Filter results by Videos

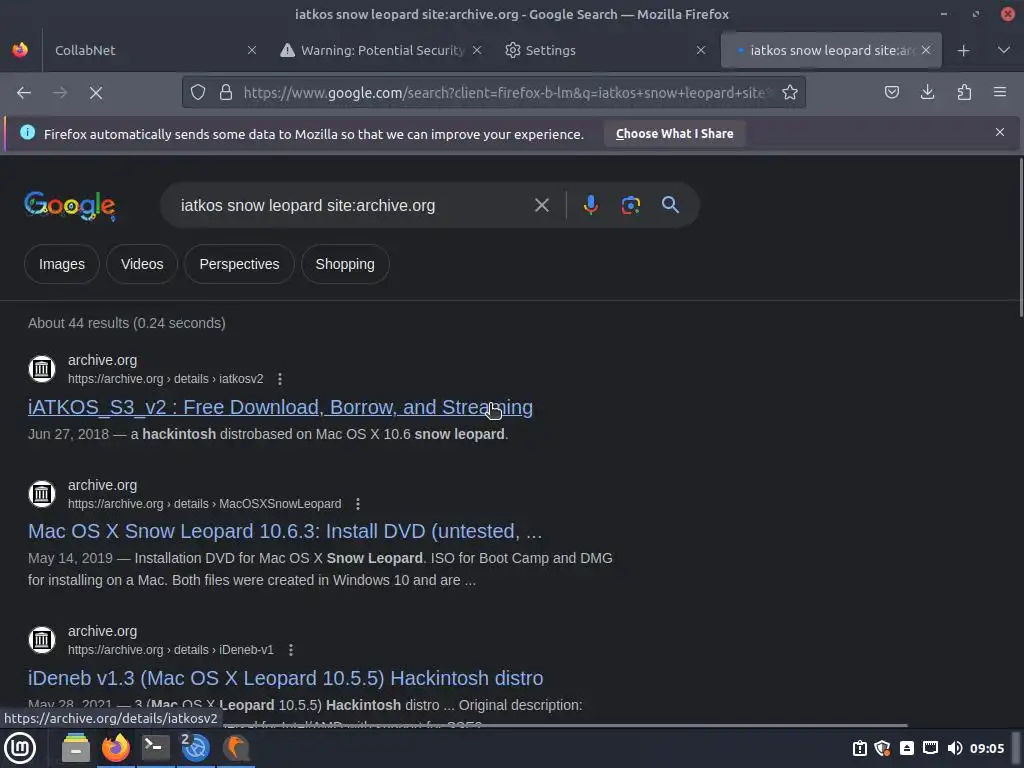click(142, 264)
